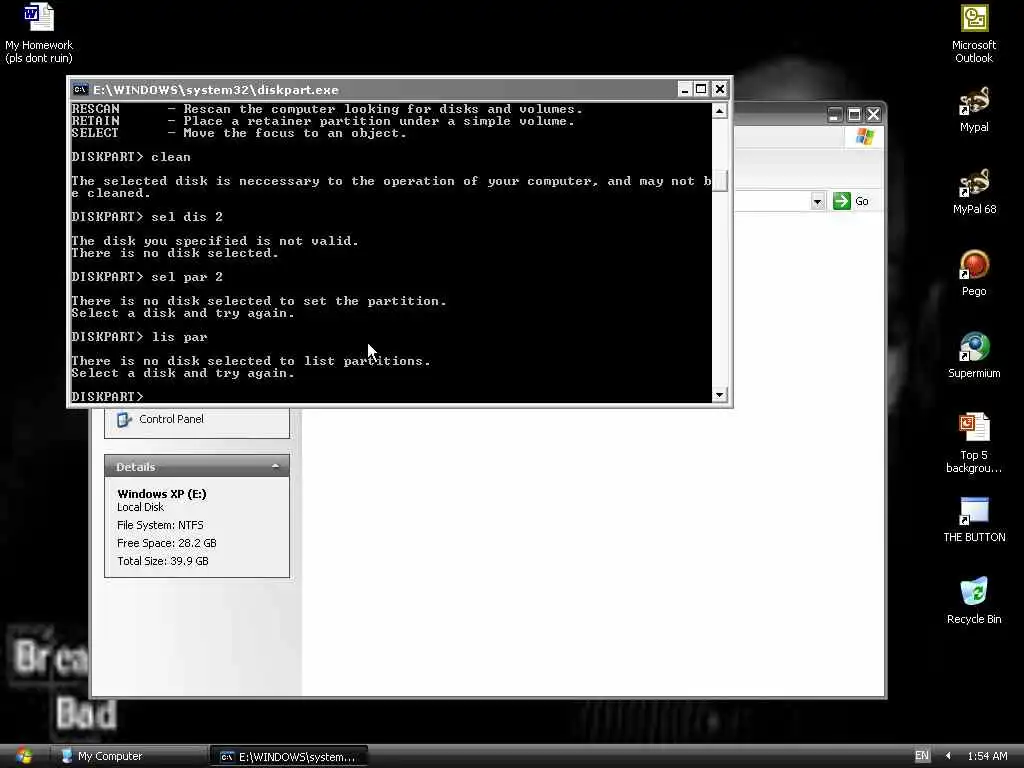Minimize the diskpart console window
Viewport: 1024px width, 768px height.
pyautogui.click(x=684, y=89)
